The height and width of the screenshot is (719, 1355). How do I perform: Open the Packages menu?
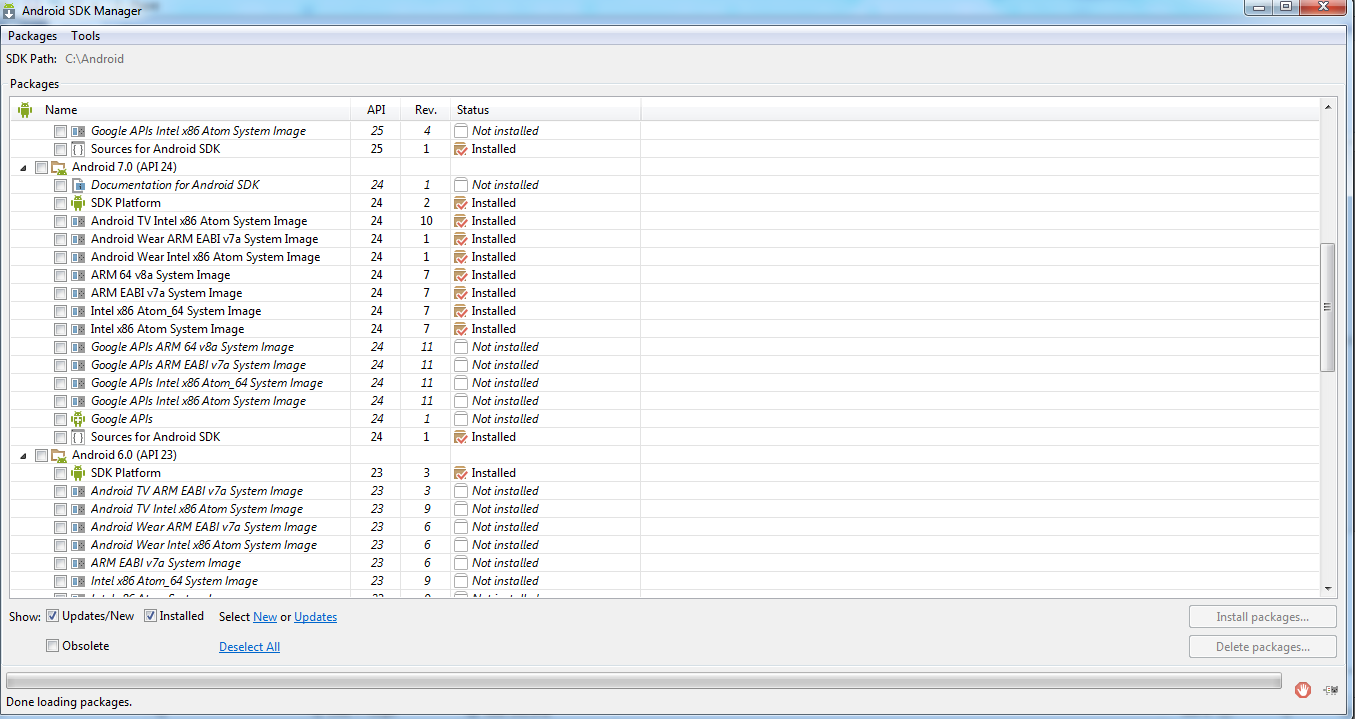(33, 36)
